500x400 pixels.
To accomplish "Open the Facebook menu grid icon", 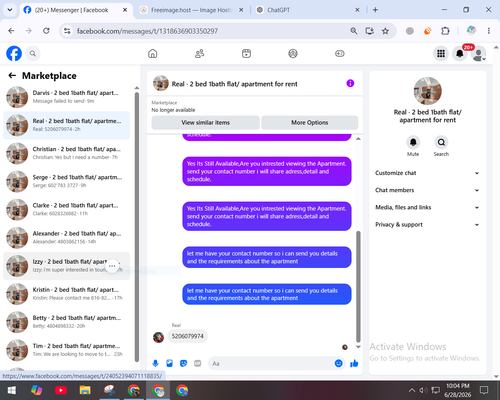I will point(441,53).
